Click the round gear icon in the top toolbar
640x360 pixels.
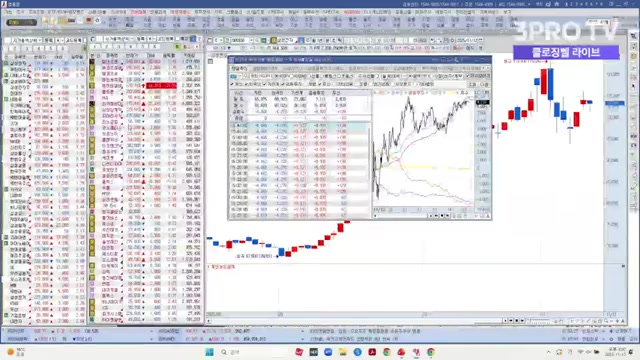click(97, 20)
